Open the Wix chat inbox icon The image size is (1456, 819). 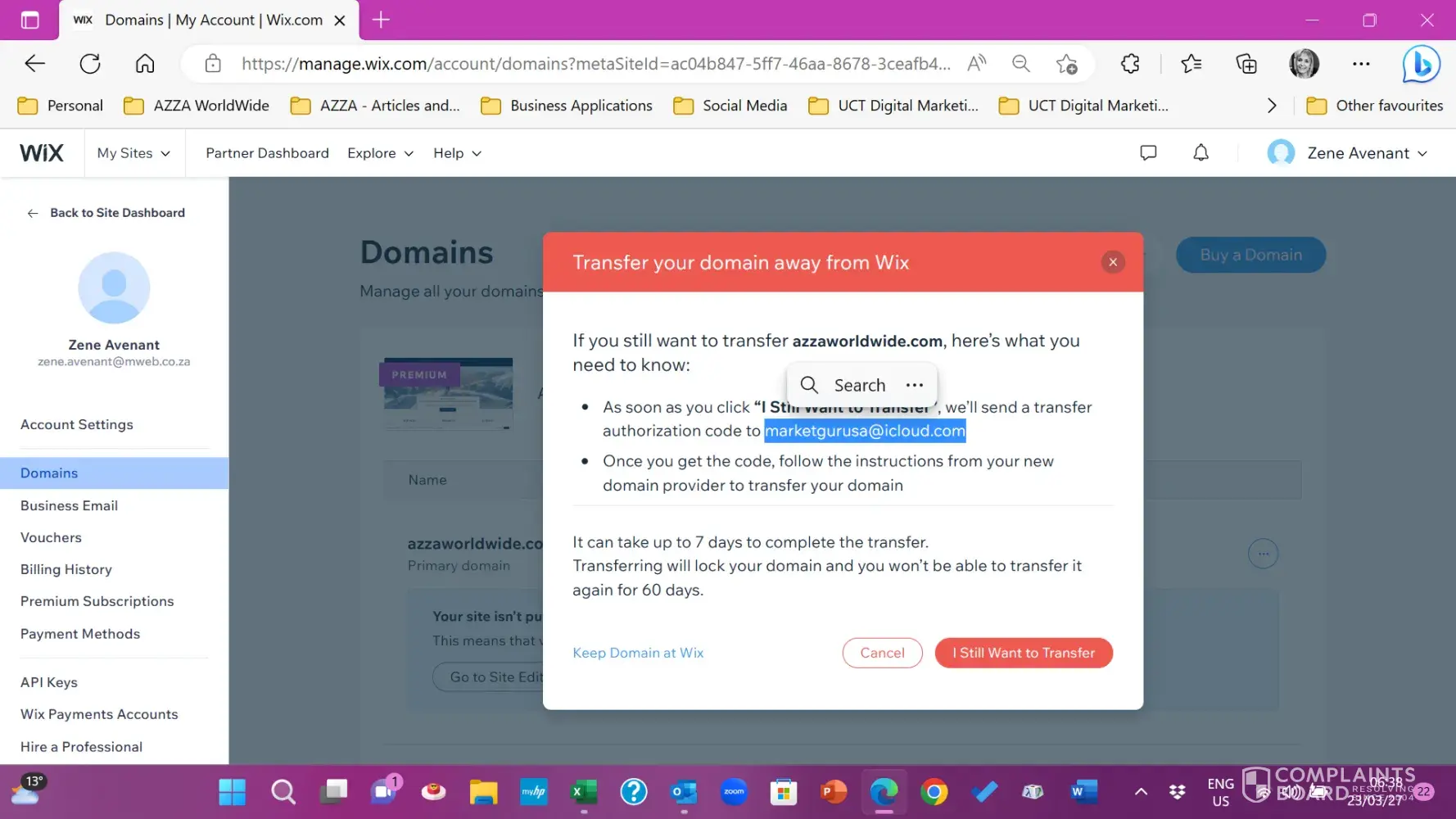coord(1148,152)
